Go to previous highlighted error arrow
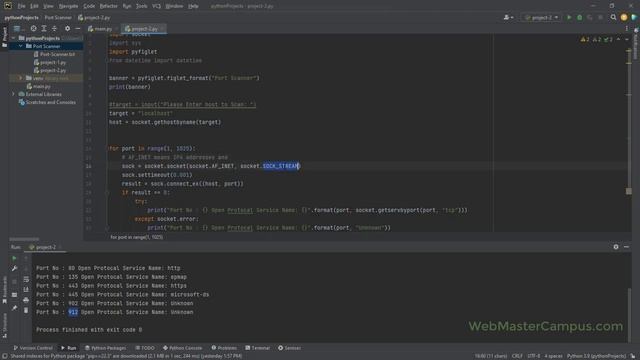Image resolution: width=640 pixels, height=360 pixels. tap(619, 40)
